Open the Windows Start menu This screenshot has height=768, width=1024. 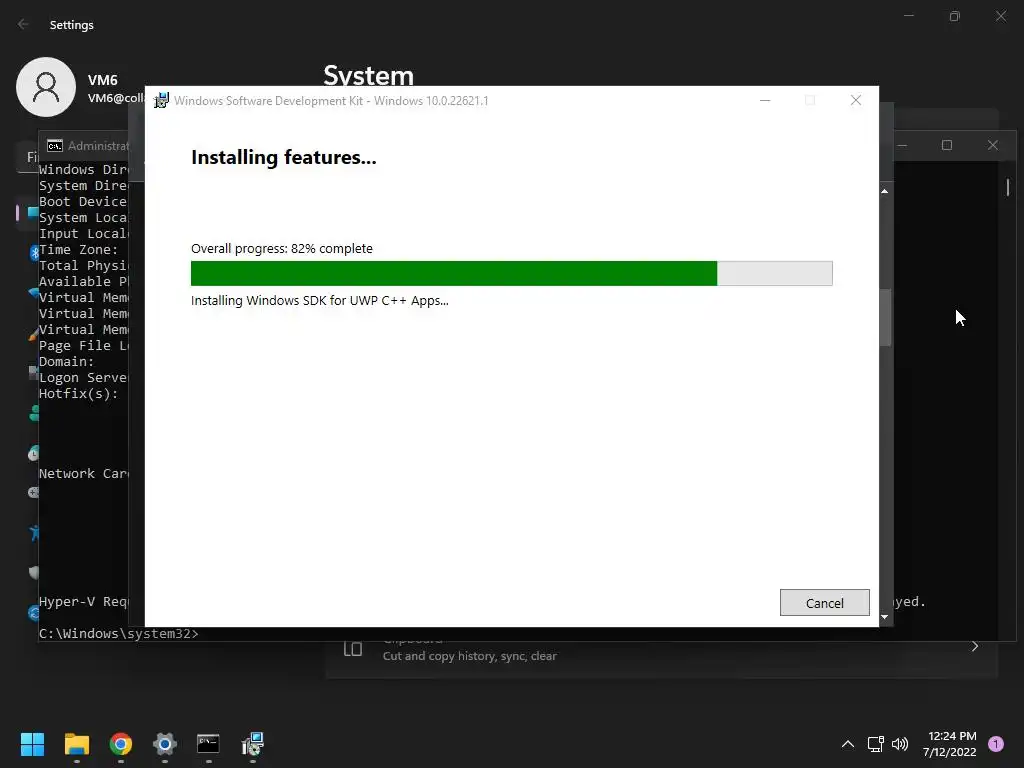[33, 744]
